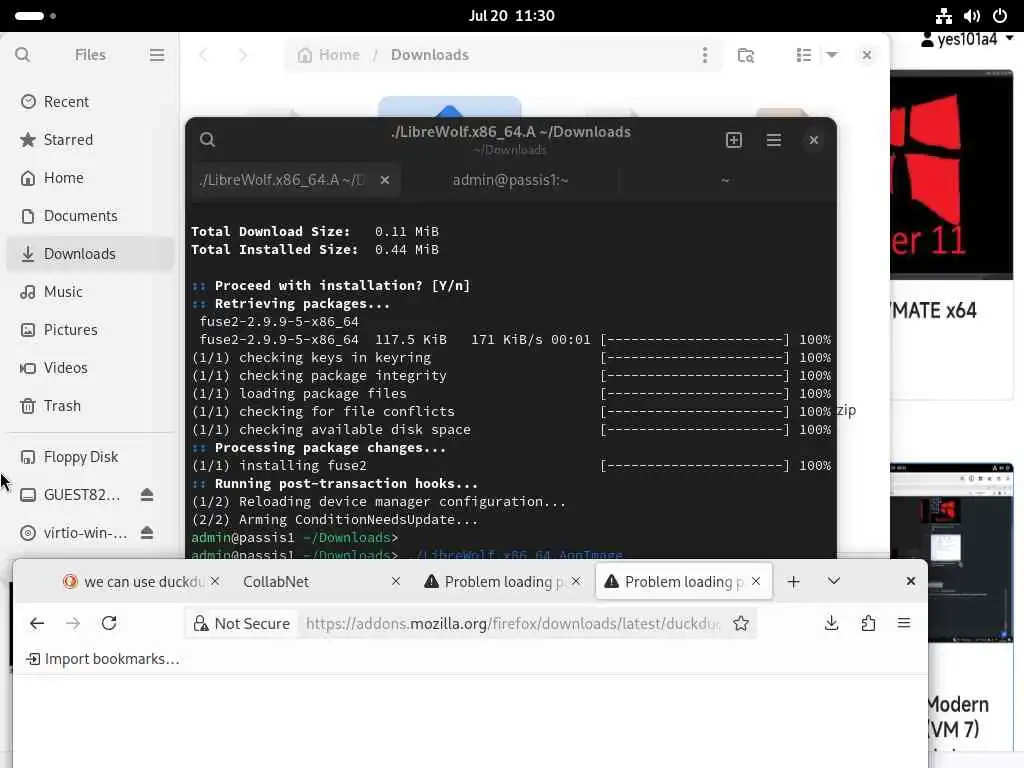This screenshot has width=1024, height=768.
Task: Switch Files to list view
Action: [804, 55]
